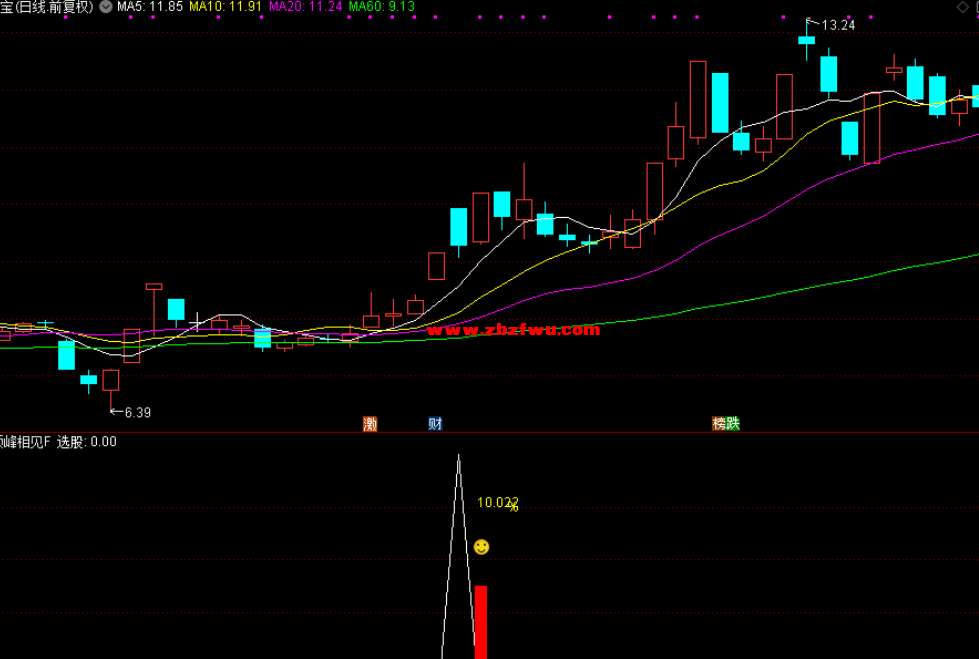Click the 选股: 0.00 indicator value
The height and width of the screenshot is (659, 979).
click(x=87, y=442)
